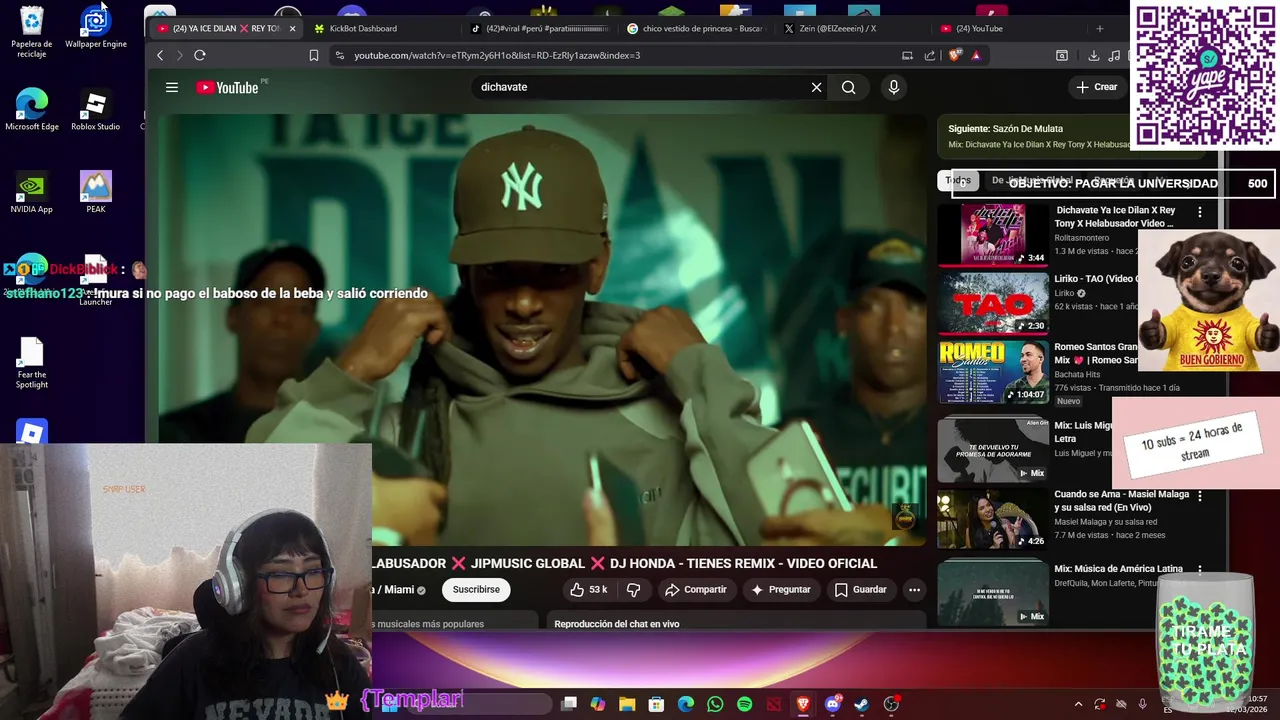The image size is (1280, 720).
Task: Open options menu for Dichavate video
Action: (x=1200, y=212)
